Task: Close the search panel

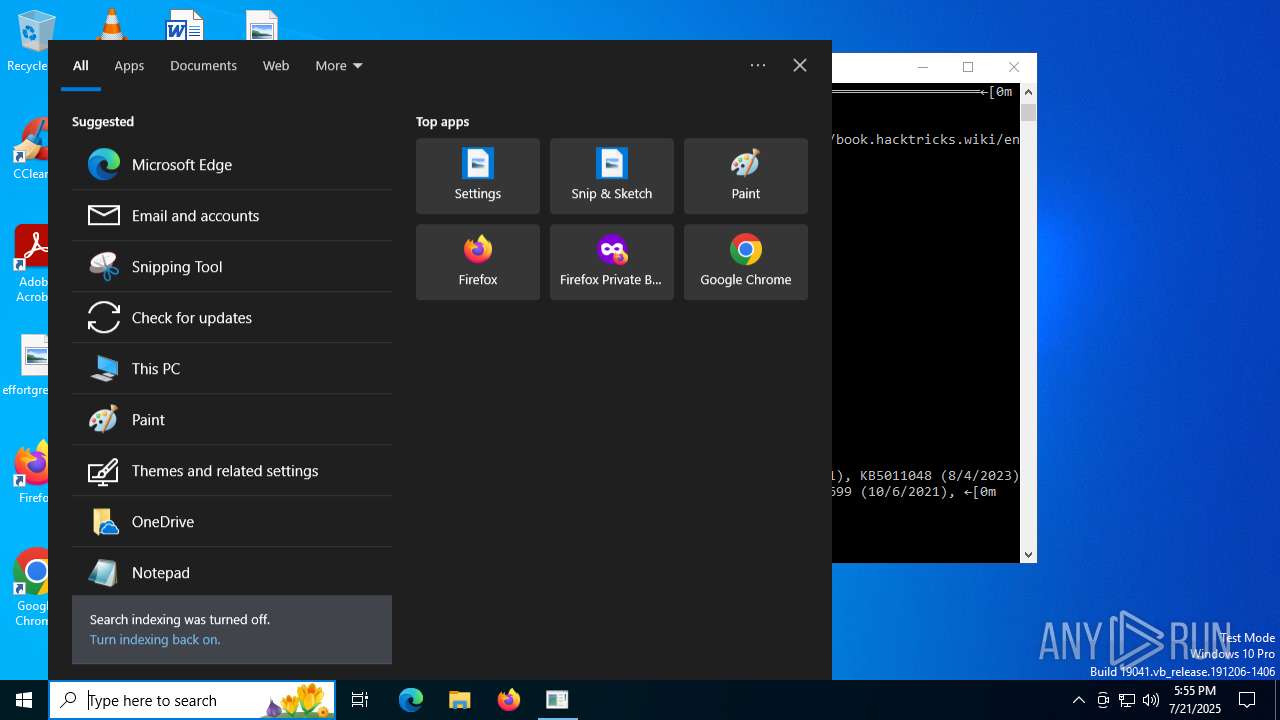Action: [800, 65]
